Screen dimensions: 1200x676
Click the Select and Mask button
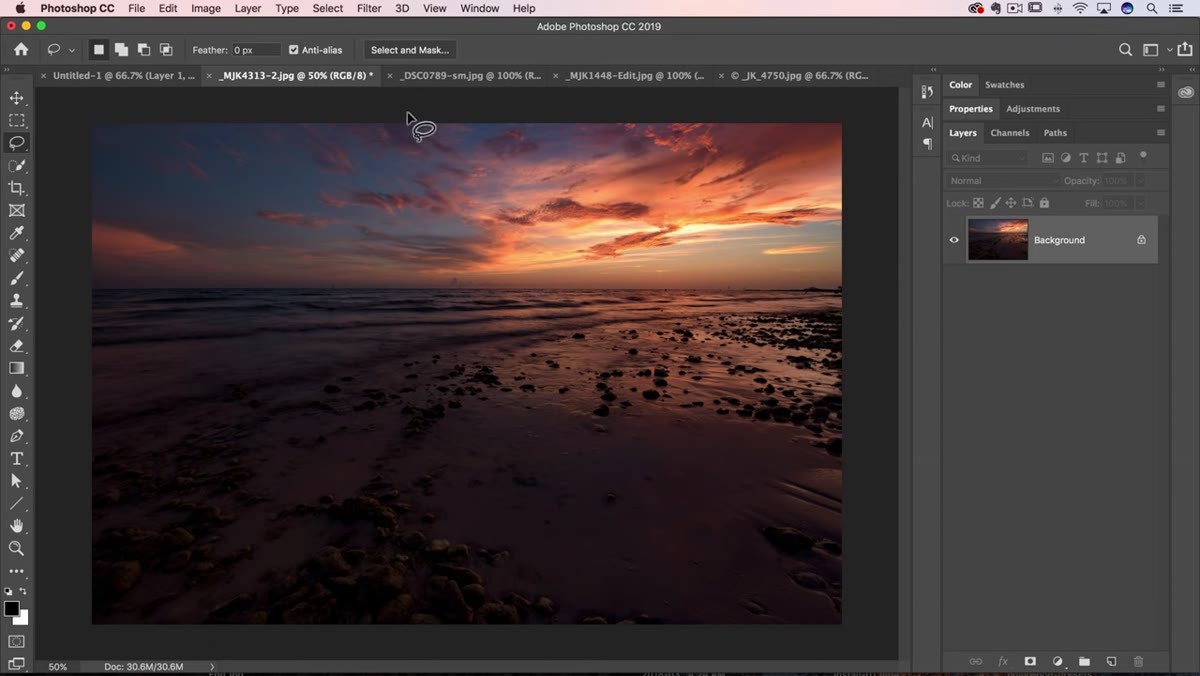click(410, 50)
